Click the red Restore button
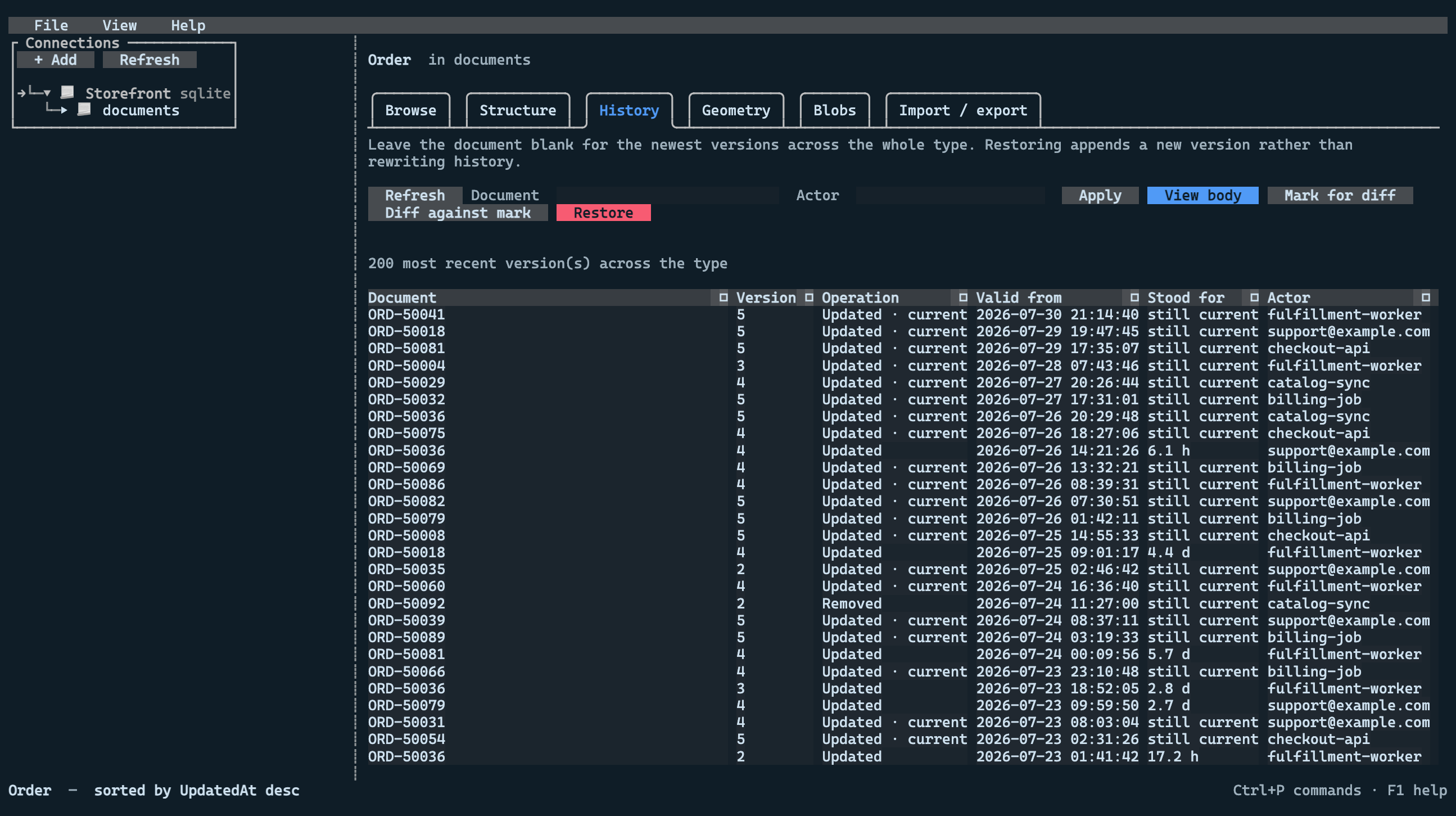 pyautogui.click(x=604, y=213)
